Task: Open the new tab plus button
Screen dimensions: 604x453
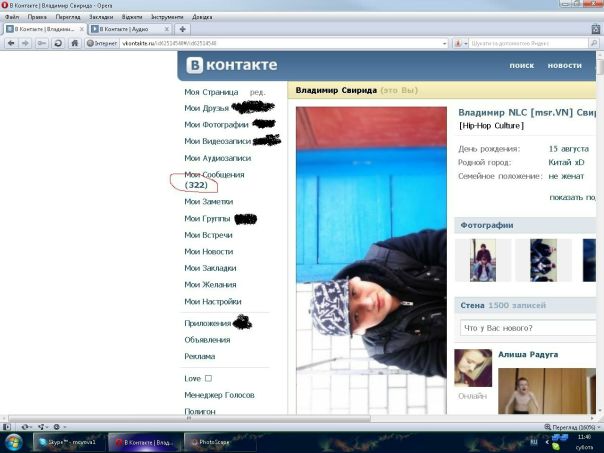Action: click(x=183, y=29)
